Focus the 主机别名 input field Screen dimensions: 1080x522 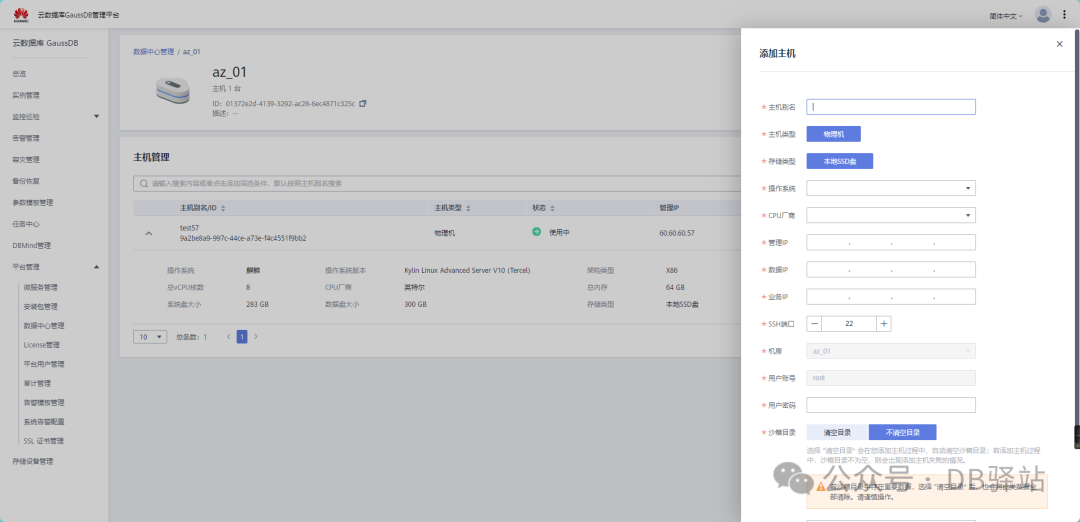(x=891, y=107)
